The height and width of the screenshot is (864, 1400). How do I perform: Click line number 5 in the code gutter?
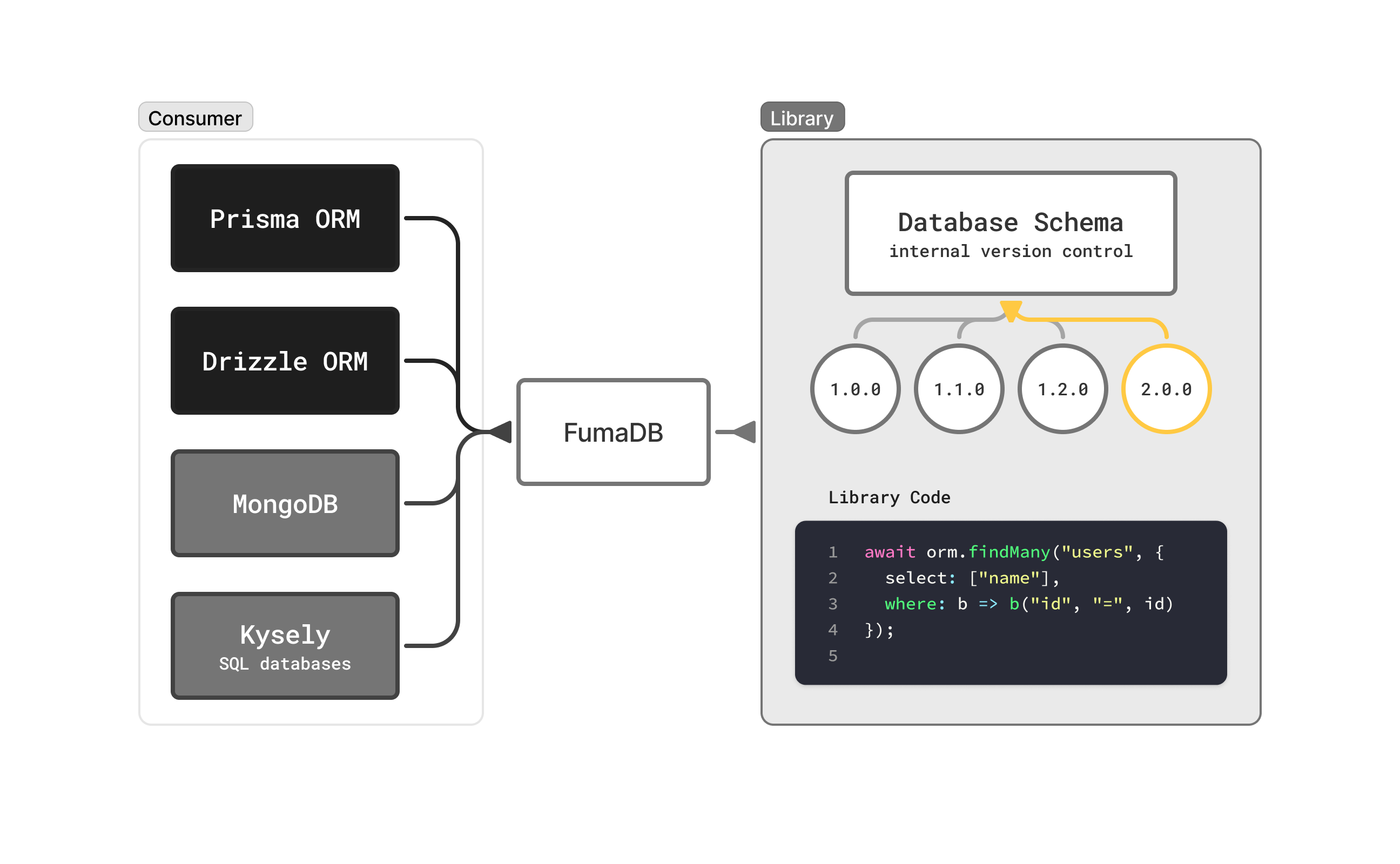coord(833,656)
